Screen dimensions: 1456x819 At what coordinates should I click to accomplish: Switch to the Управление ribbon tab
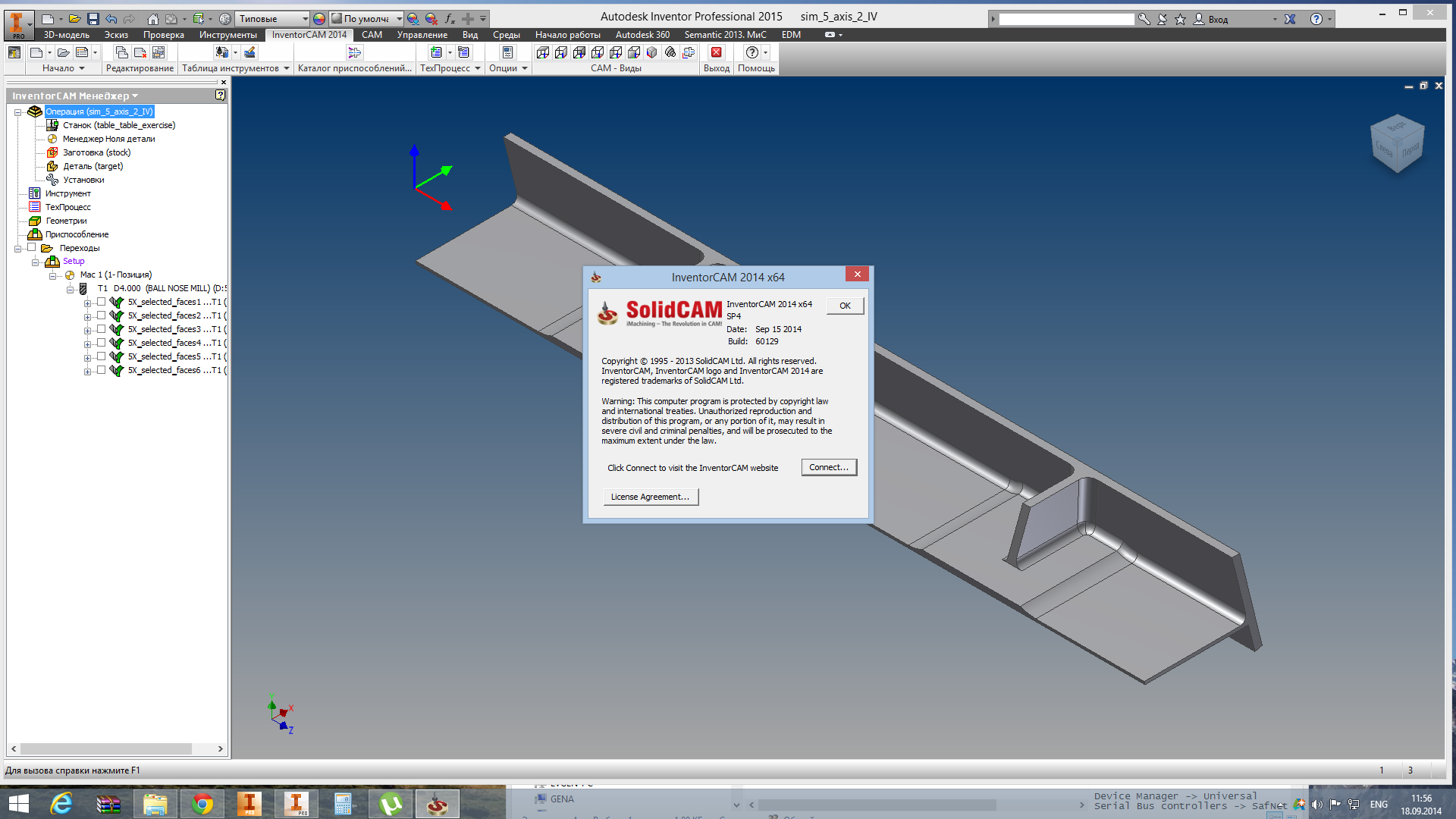point(422,35)
